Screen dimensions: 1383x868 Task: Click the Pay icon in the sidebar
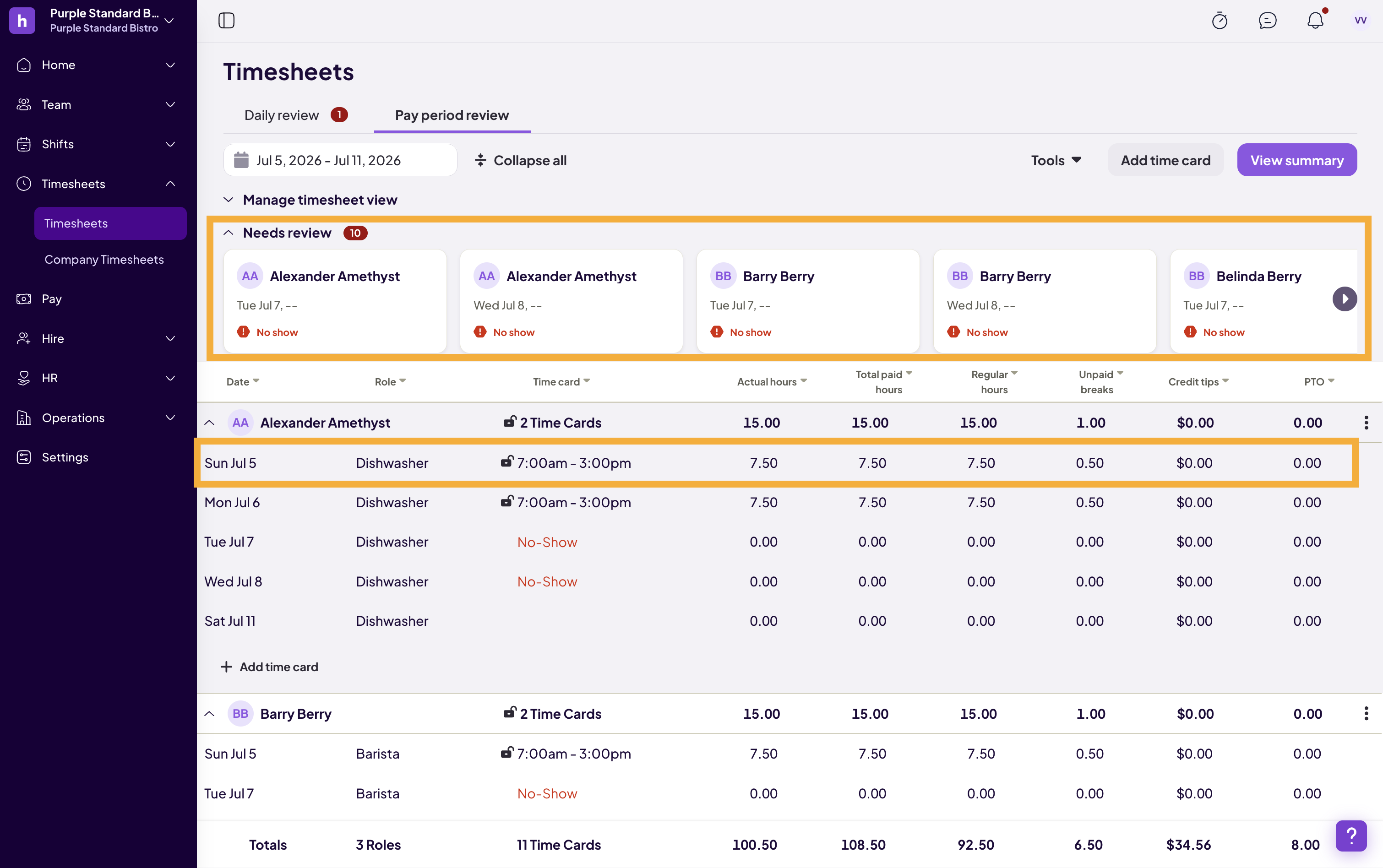[23, 298]
